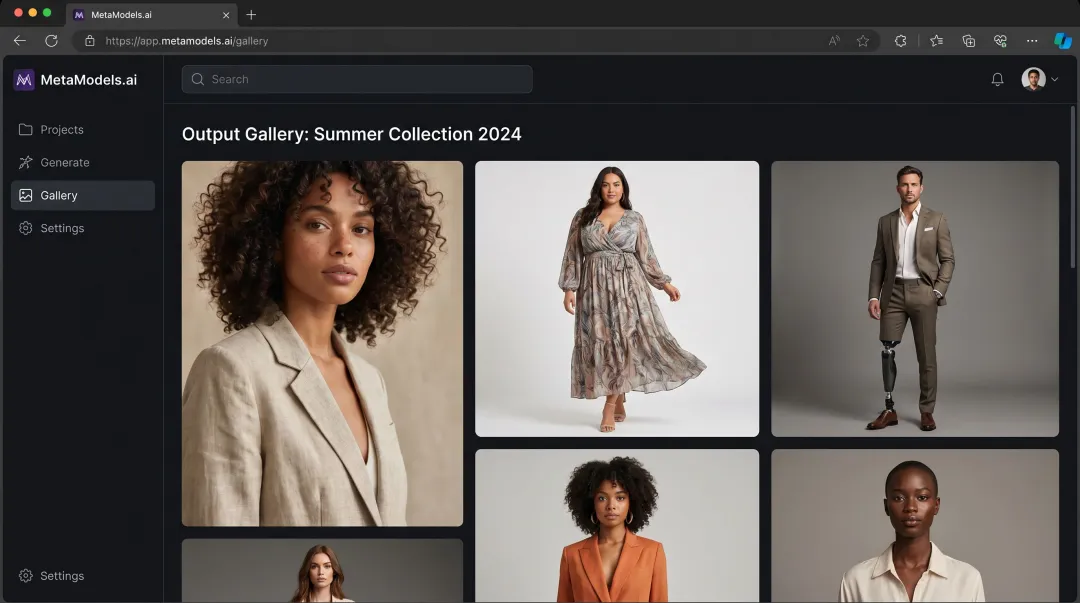This screenshot has height=603, width=1080.
Task: Click the gallery vertical scrollbar
Action: pyautogui.click(x=1072, y=186)
